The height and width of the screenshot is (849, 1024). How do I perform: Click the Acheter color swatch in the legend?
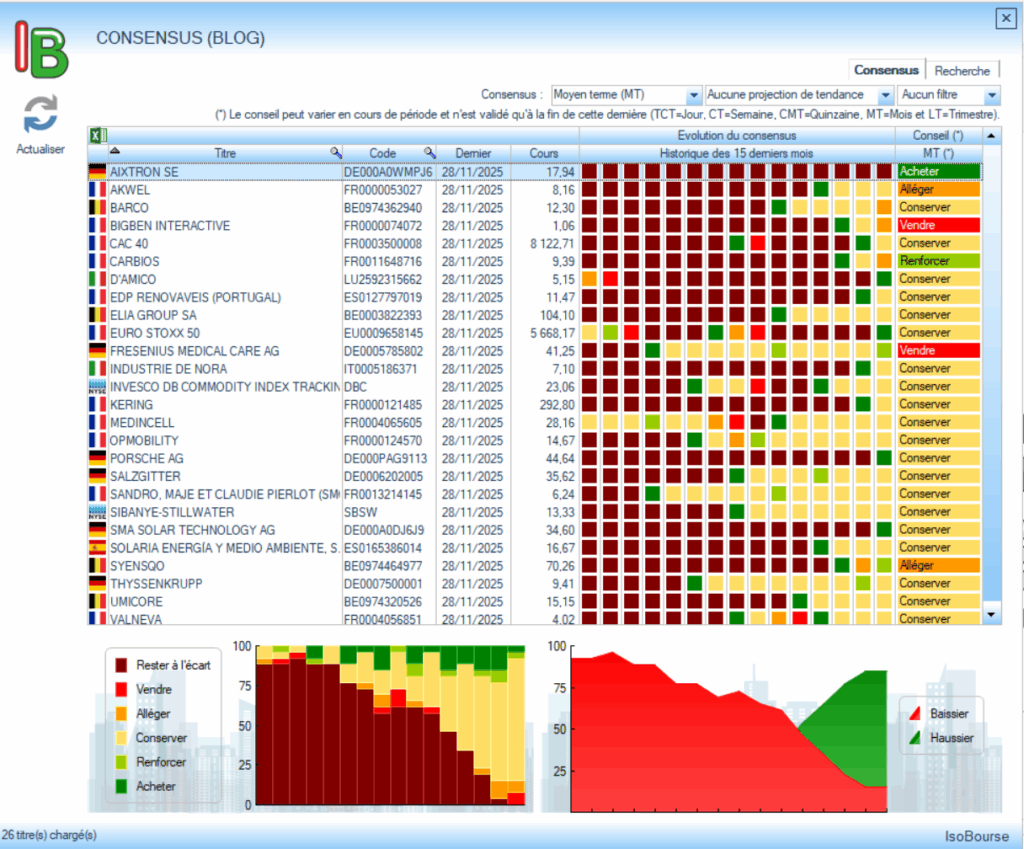(x=121, y=787)
